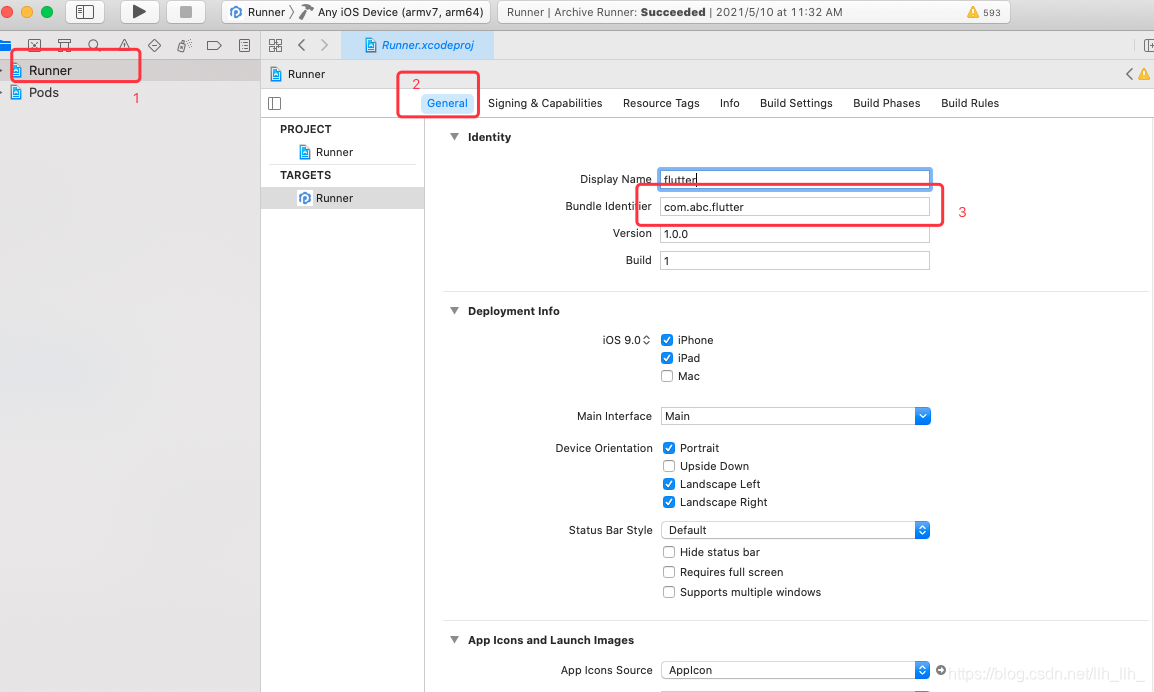Collapse App Icons and Launch Images section
This screenshot has width=1154, height=692.
454,640
